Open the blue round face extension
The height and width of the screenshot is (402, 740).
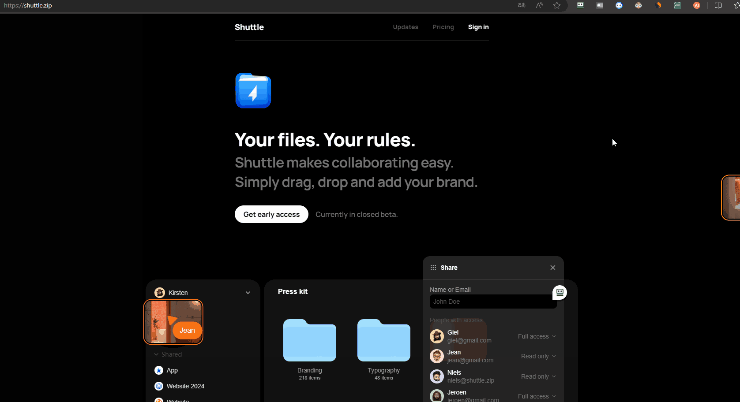coord(619,6)
